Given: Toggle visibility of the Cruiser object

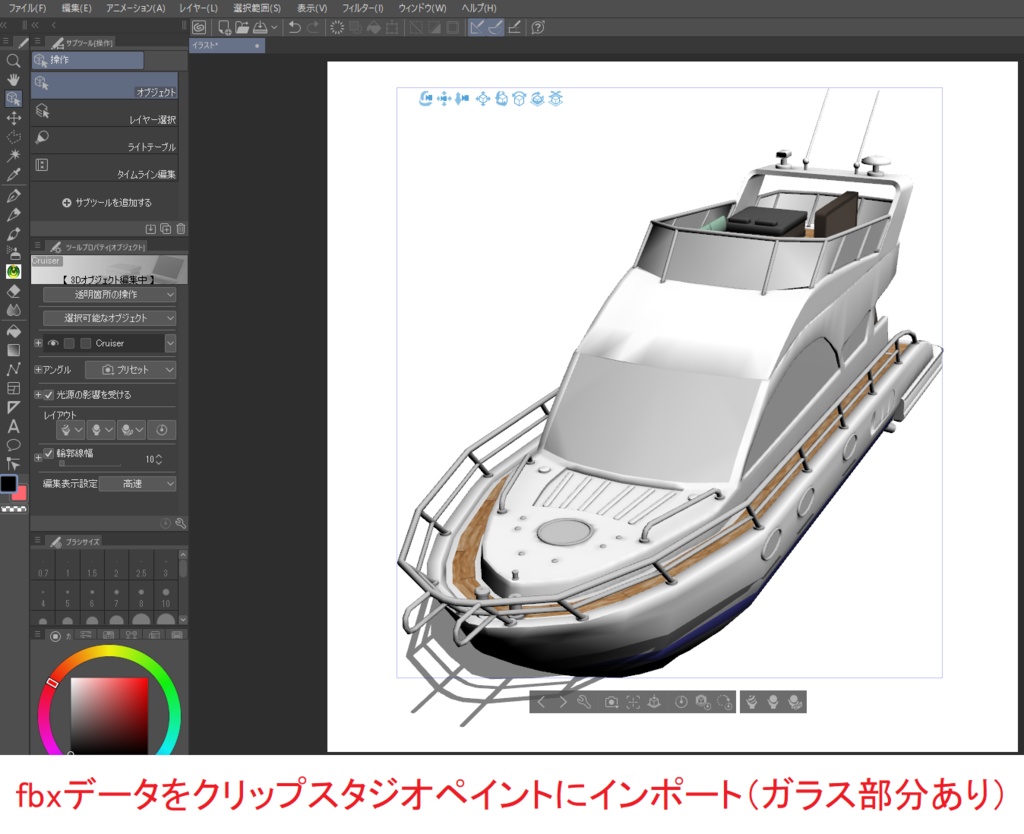Looking at the screenshot, I should 53,343.
